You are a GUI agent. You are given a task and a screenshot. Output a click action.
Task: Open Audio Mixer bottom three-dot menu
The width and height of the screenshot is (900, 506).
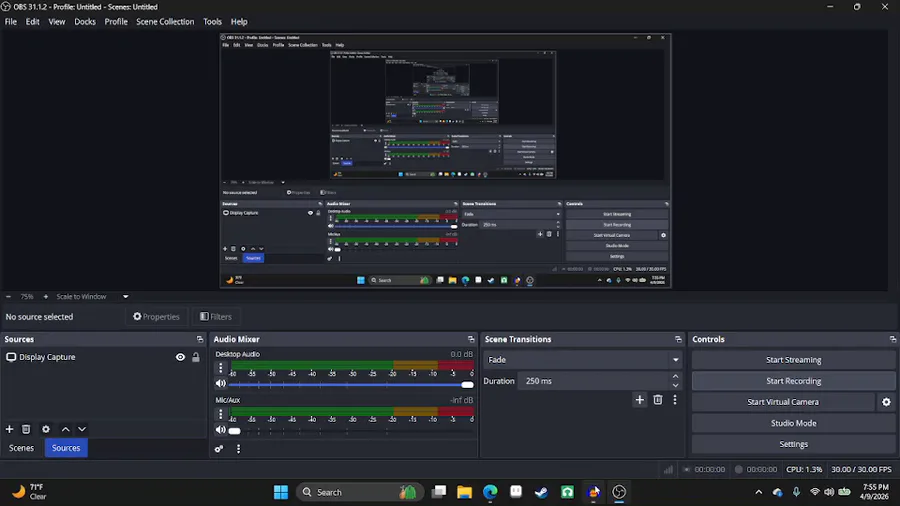(x=238, y=449)
